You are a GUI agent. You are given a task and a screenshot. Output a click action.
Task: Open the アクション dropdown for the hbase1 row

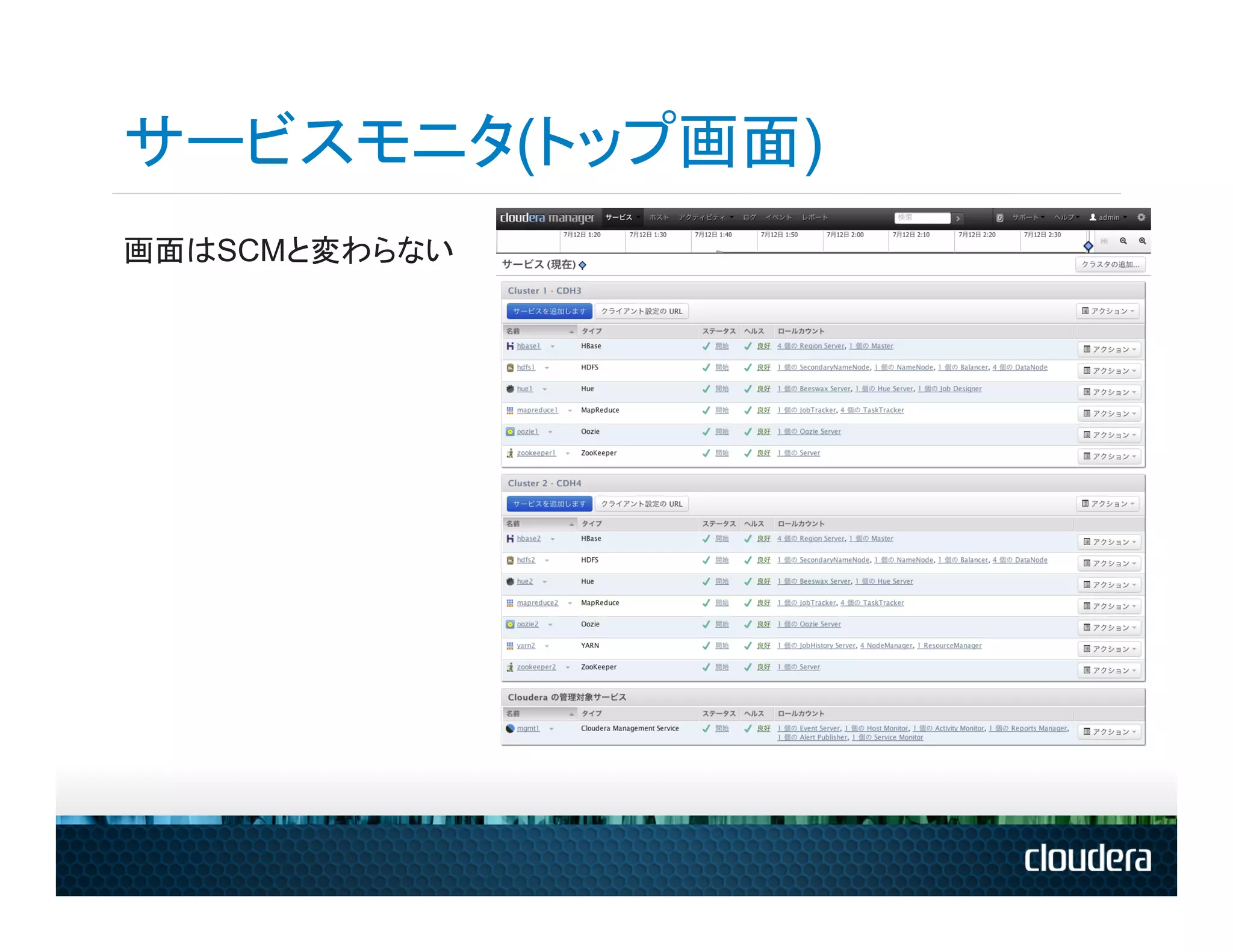(x=1110, y=349)
